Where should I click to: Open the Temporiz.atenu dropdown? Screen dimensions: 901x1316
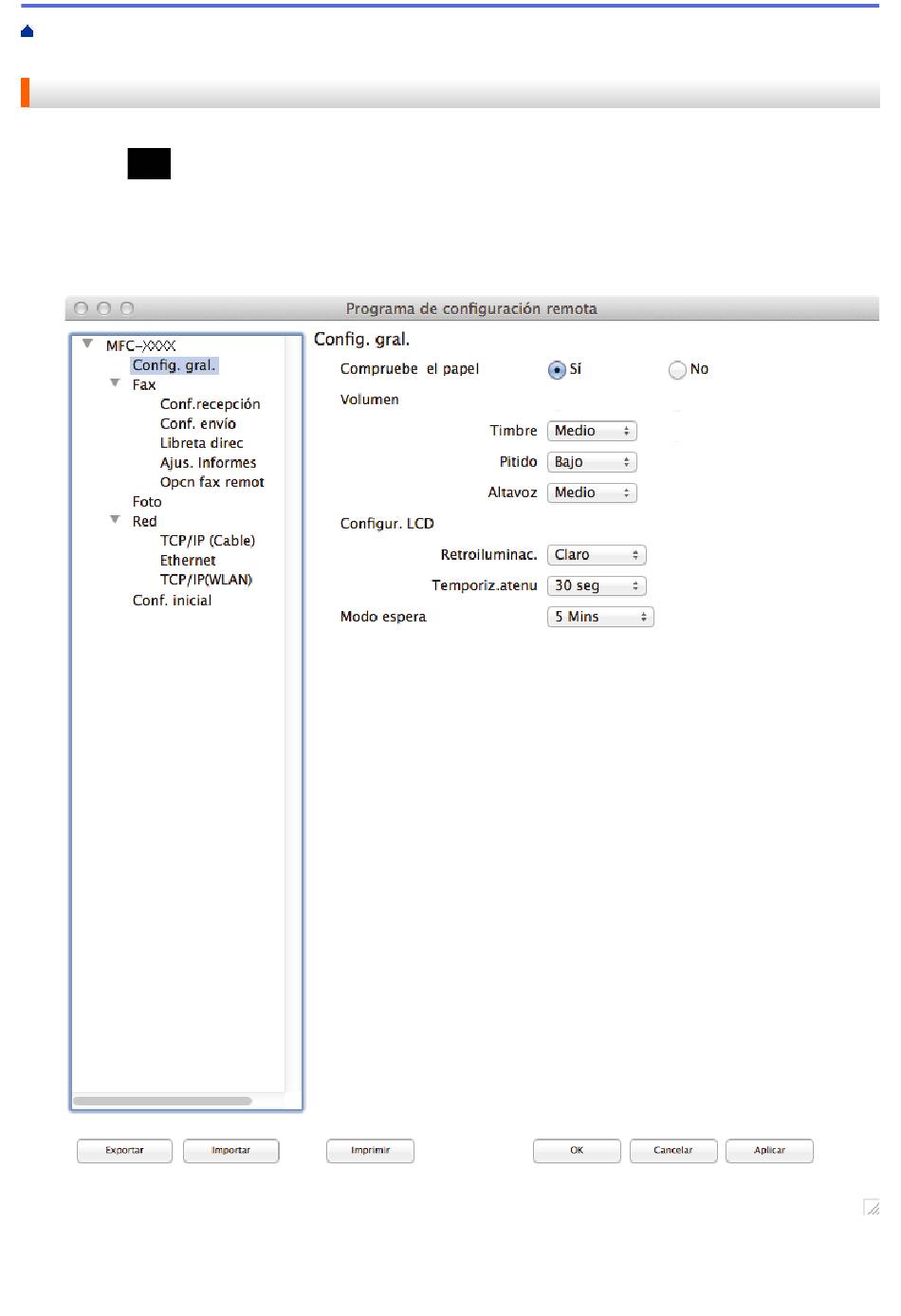pos(597,585)
